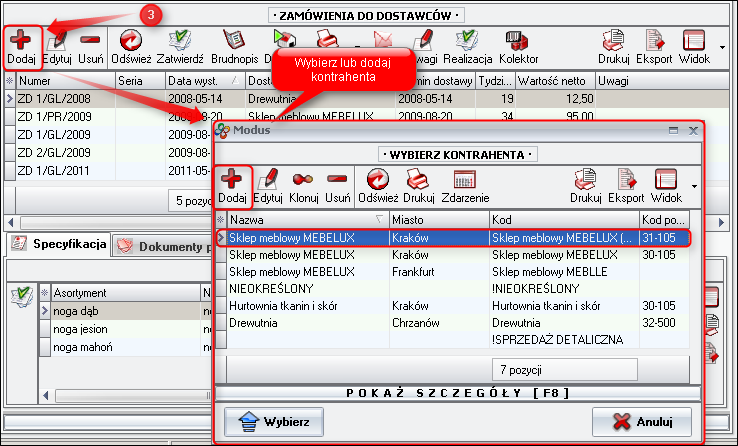Screen dimensions: 738x446
Task: Click Odśwież in the contractor dialog toolbar
Action: [x=379, y=185]
